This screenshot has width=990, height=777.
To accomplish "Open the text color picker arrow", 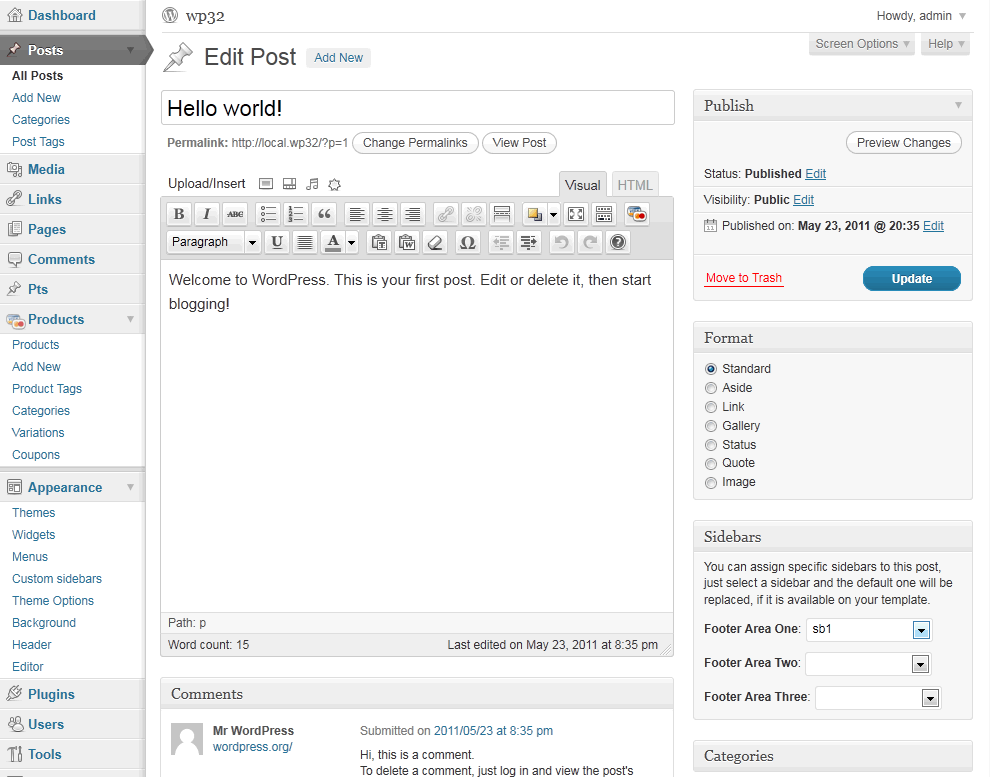I will (x=351, y=242).
